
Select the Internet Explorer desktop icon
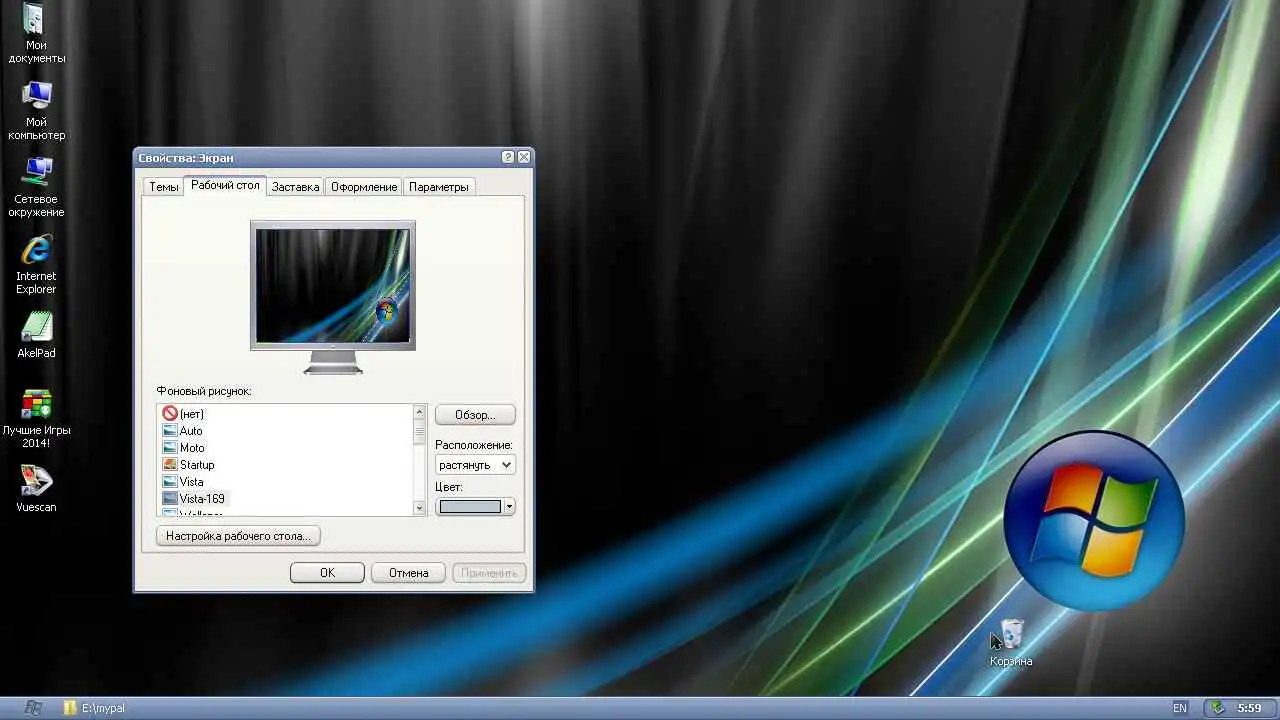tap(36, 264)
